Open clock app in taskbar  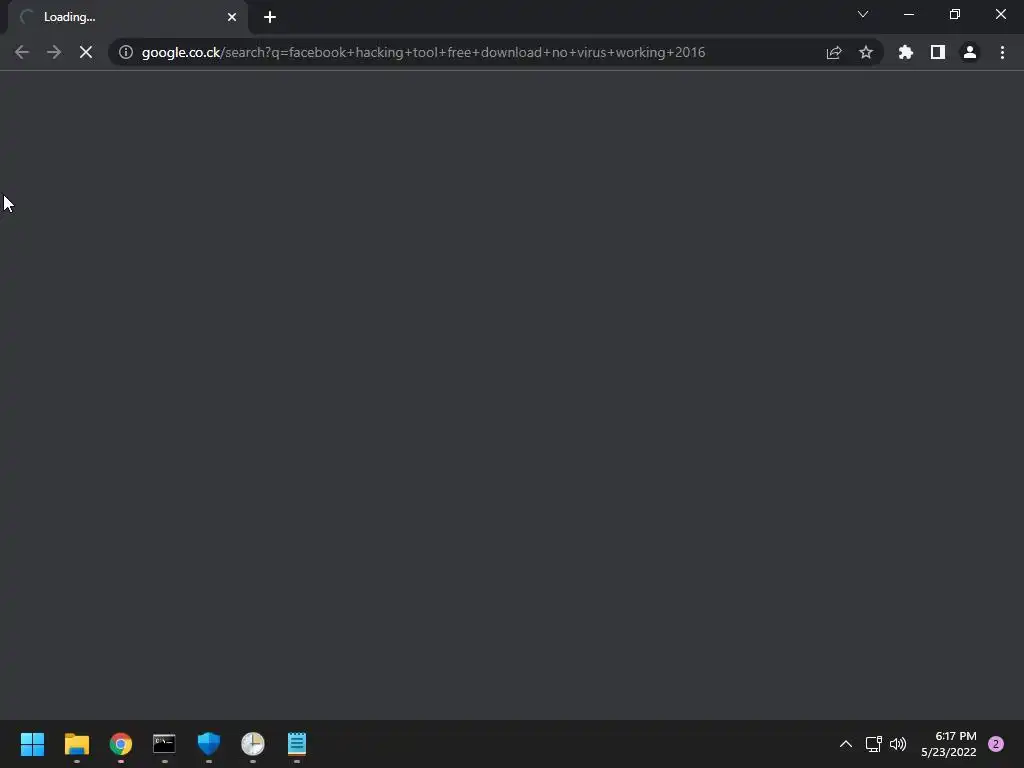pos(253,744)
